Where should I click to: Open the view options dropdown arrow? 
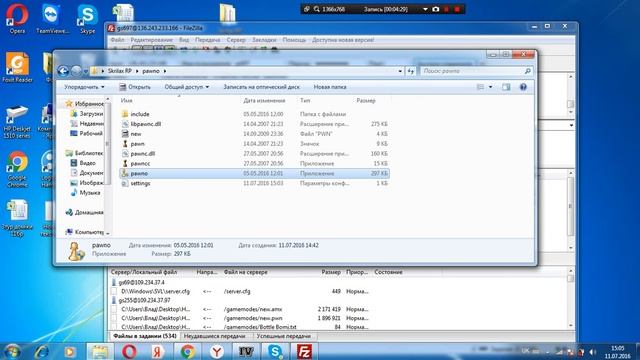tap(491, 87)
